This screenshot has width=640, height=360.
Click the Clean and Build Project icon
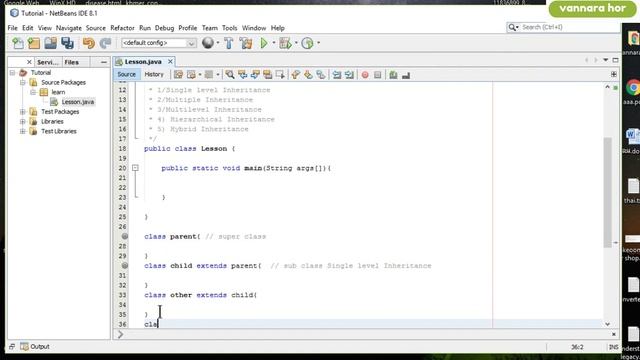pos(246,43)
